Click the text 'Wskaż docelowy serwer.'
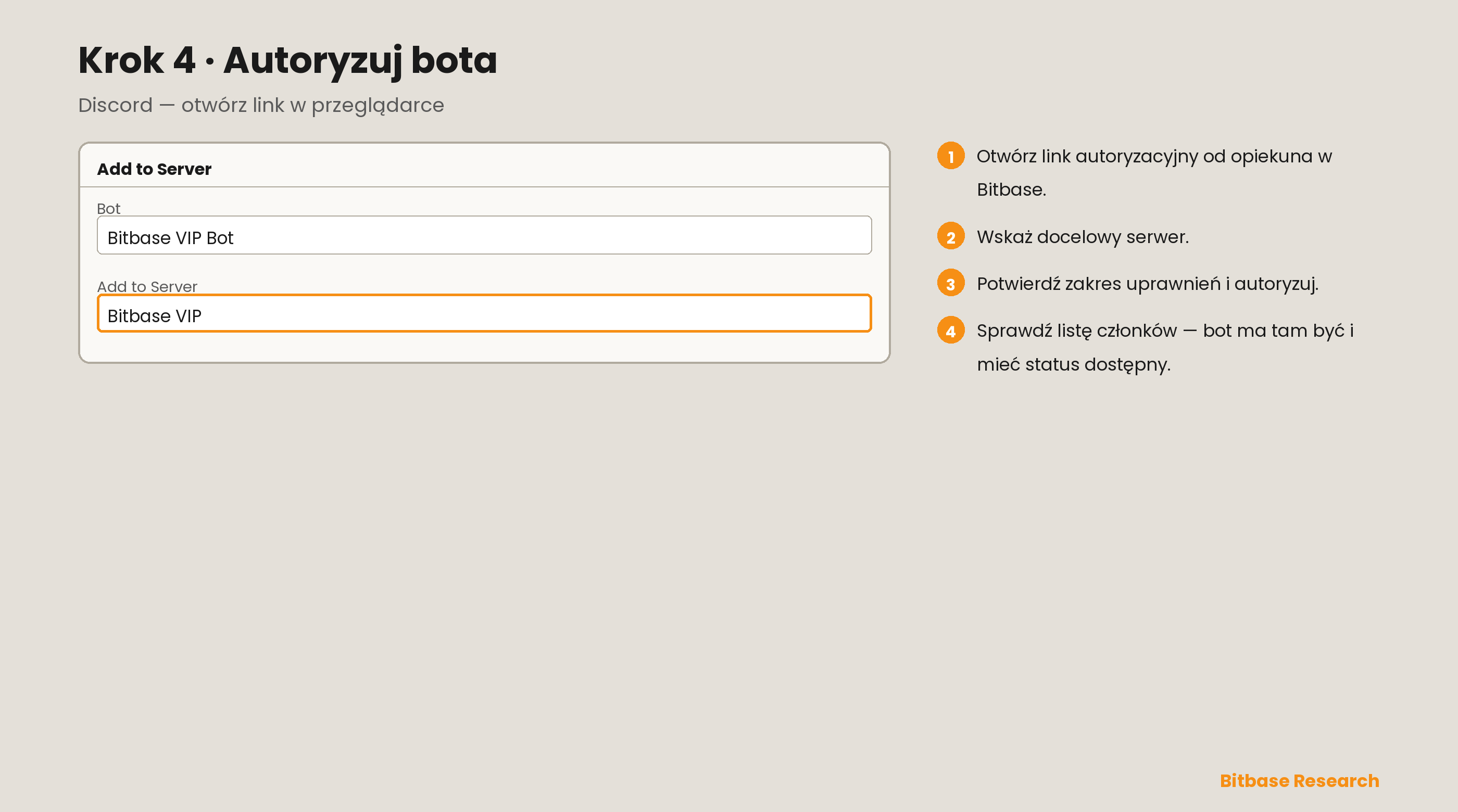 coord(1083,237)
